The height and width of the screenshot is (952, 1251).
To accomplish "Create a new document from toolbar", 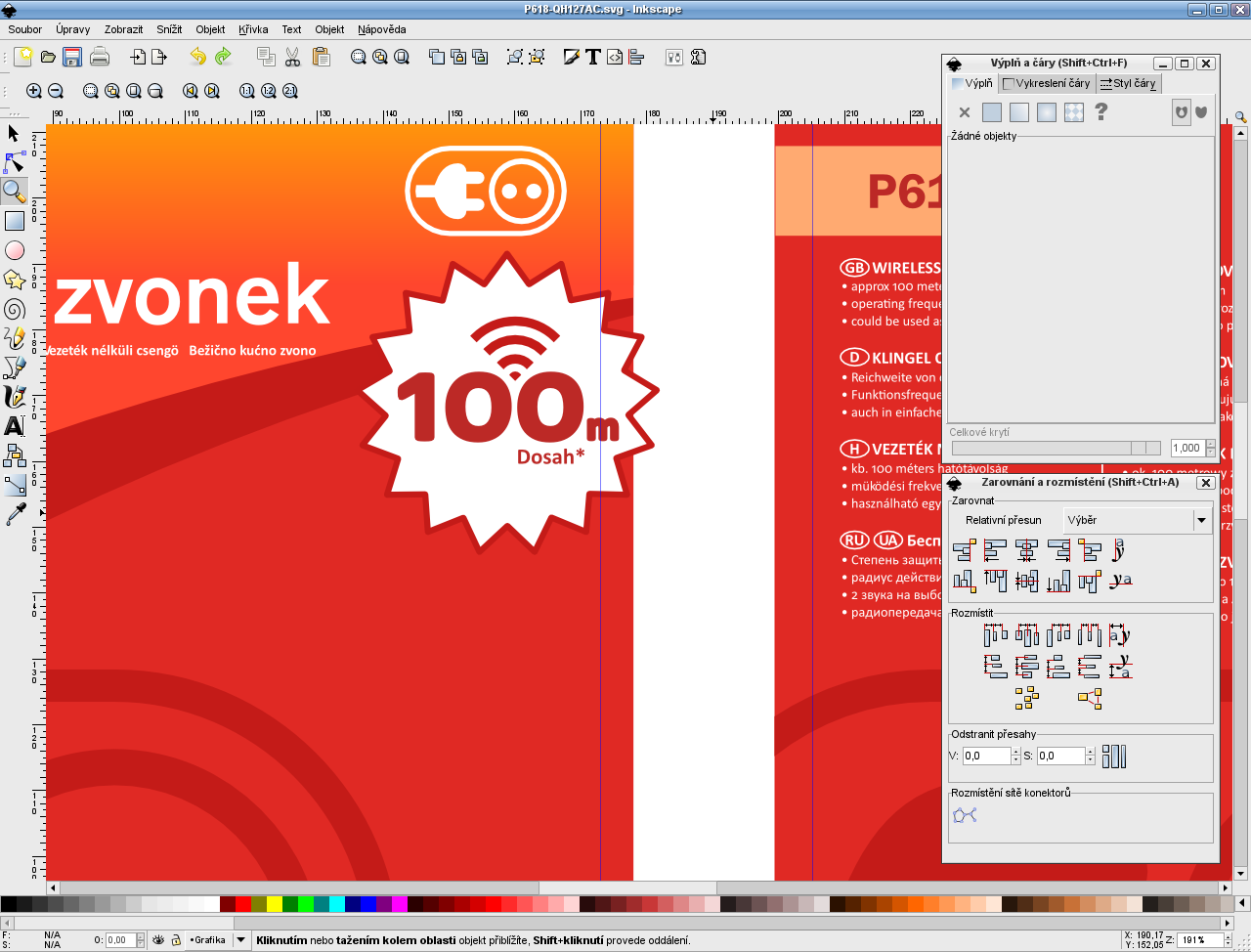I will click(x=23, y=57).
